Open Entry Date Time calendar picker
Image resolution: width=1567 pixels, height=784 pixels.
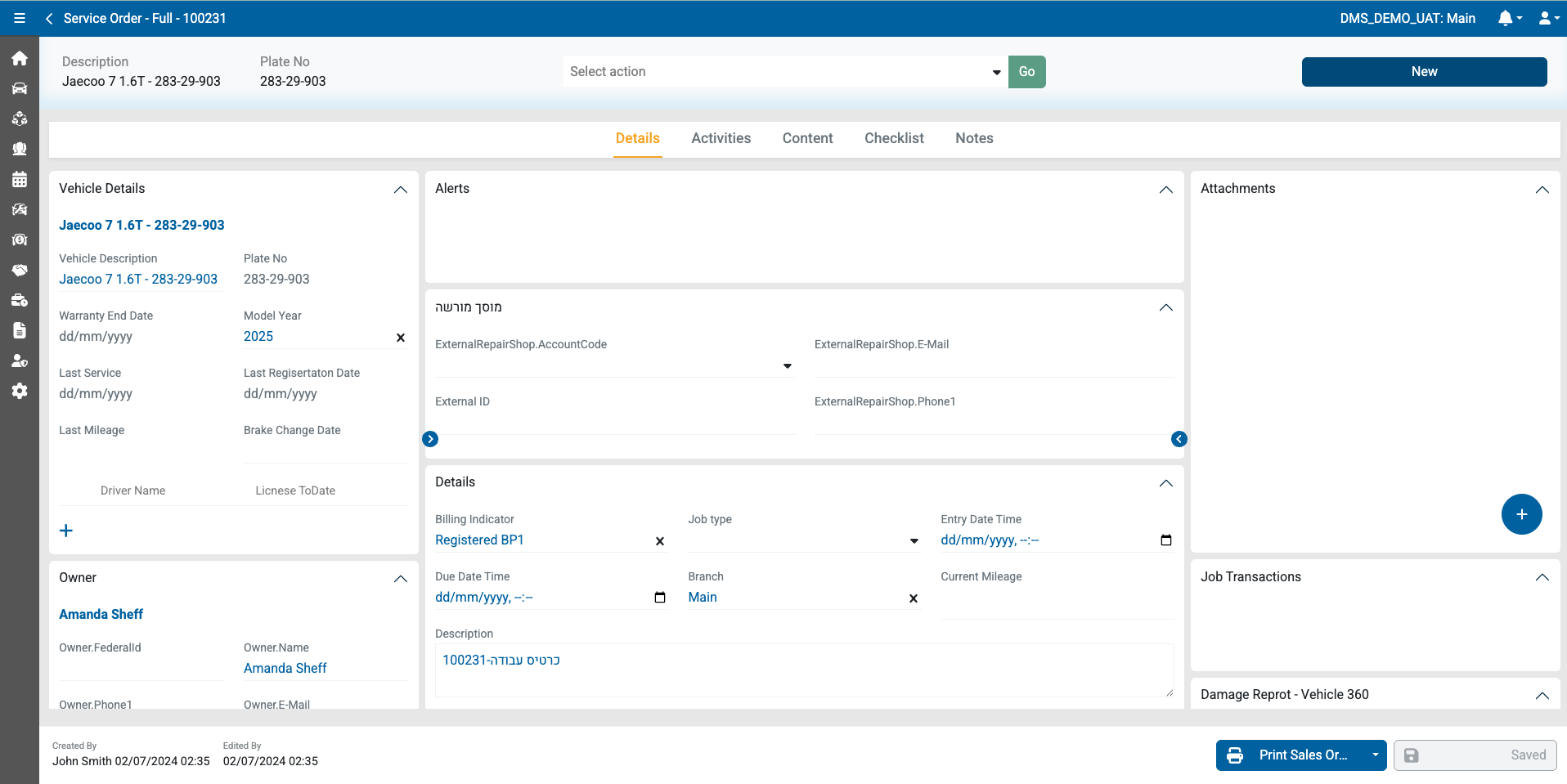[1166, 540]
